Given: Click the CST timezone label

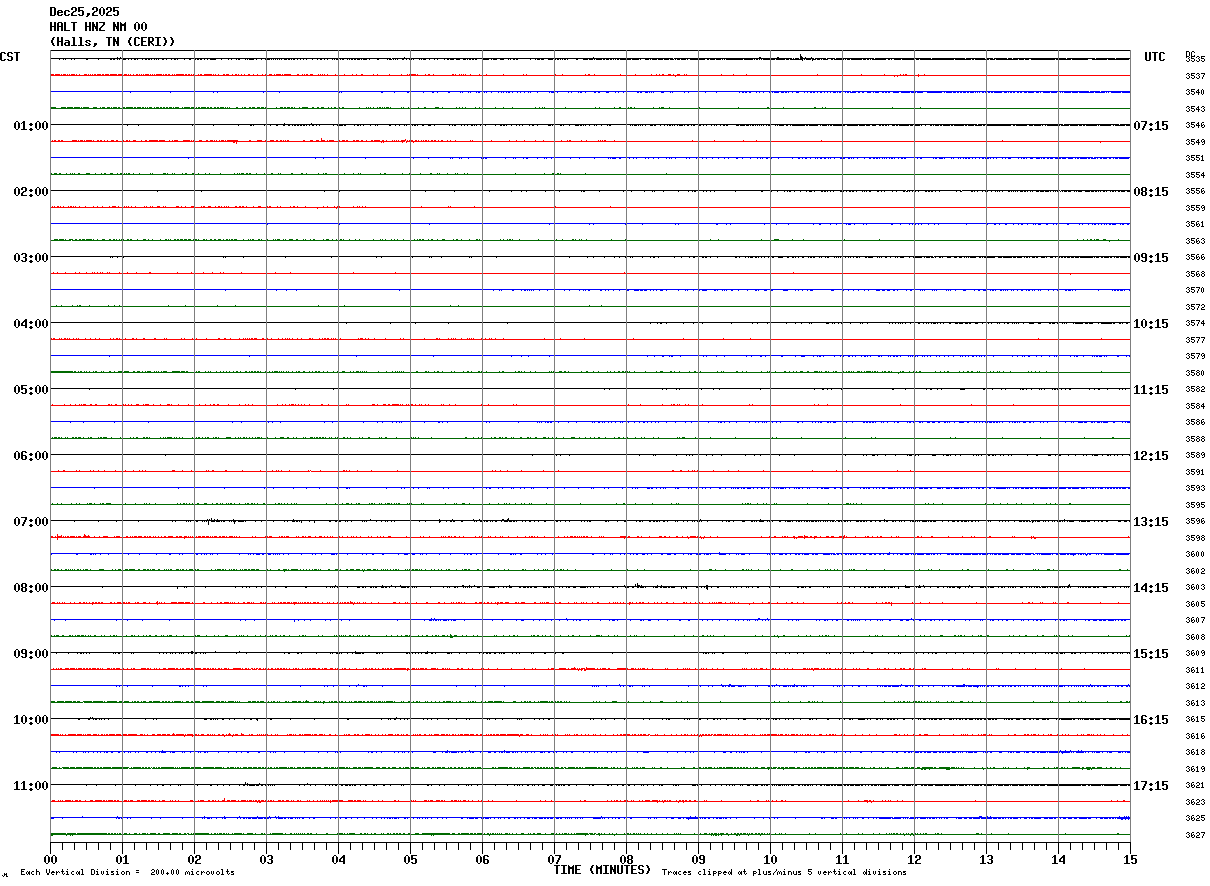Looking at the screenshot, I should click(x=10, y=57).
